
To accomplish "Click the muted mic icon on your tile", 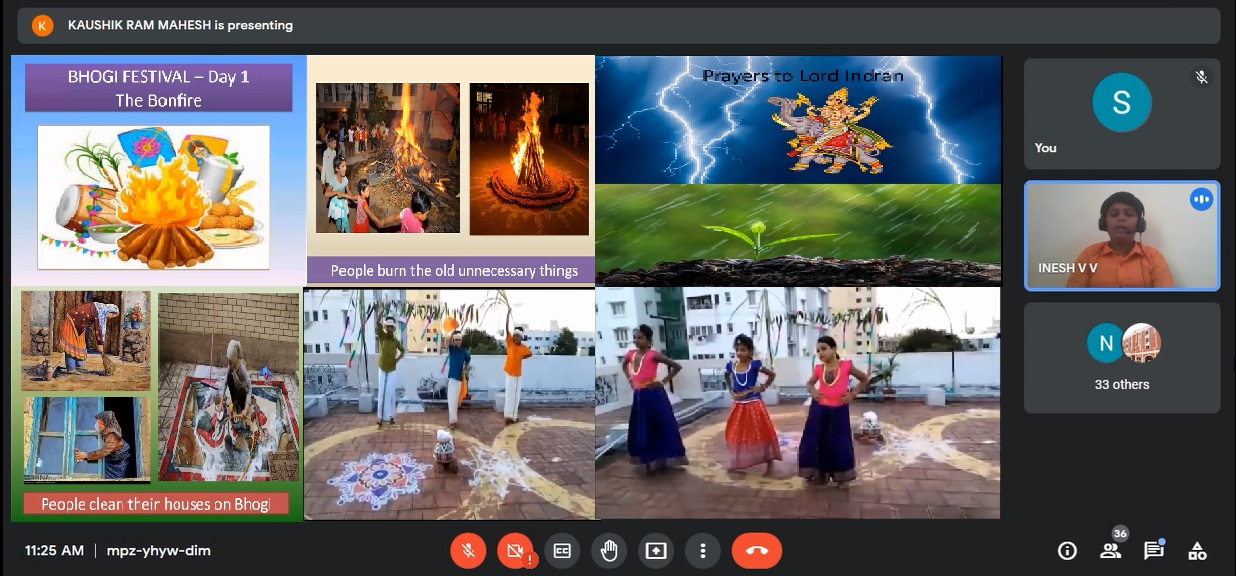I will tap(1201, 77).
